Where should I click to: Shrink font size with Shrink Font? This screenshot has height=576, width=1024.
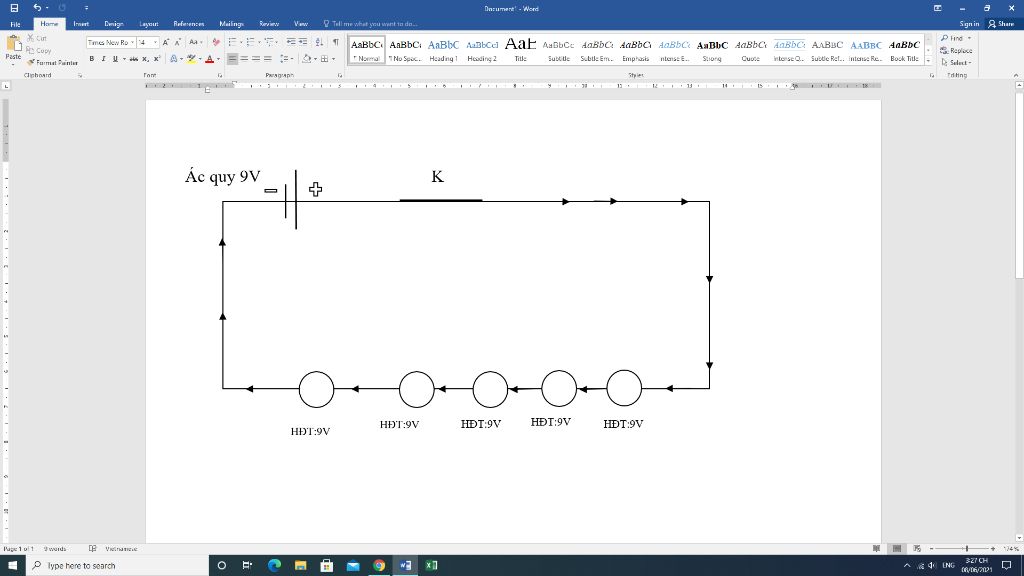(x=178, y=42)
